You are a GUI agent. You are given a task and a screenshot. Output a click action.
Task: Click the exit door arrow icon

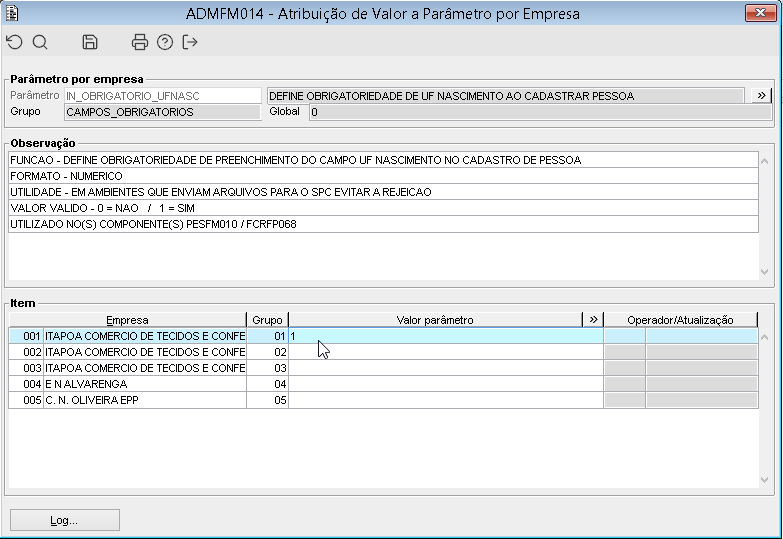point(190,42)
